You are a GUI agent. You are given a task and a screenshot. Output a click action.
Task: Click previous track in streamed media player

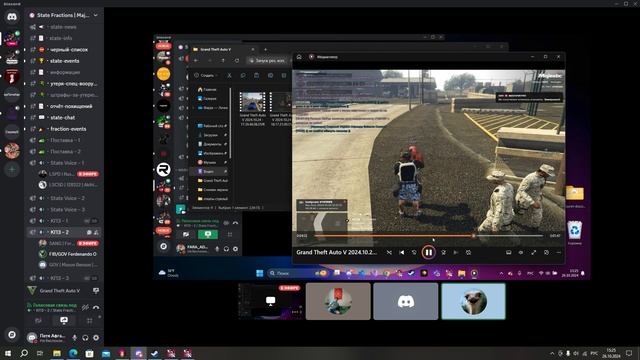[402, 253]
